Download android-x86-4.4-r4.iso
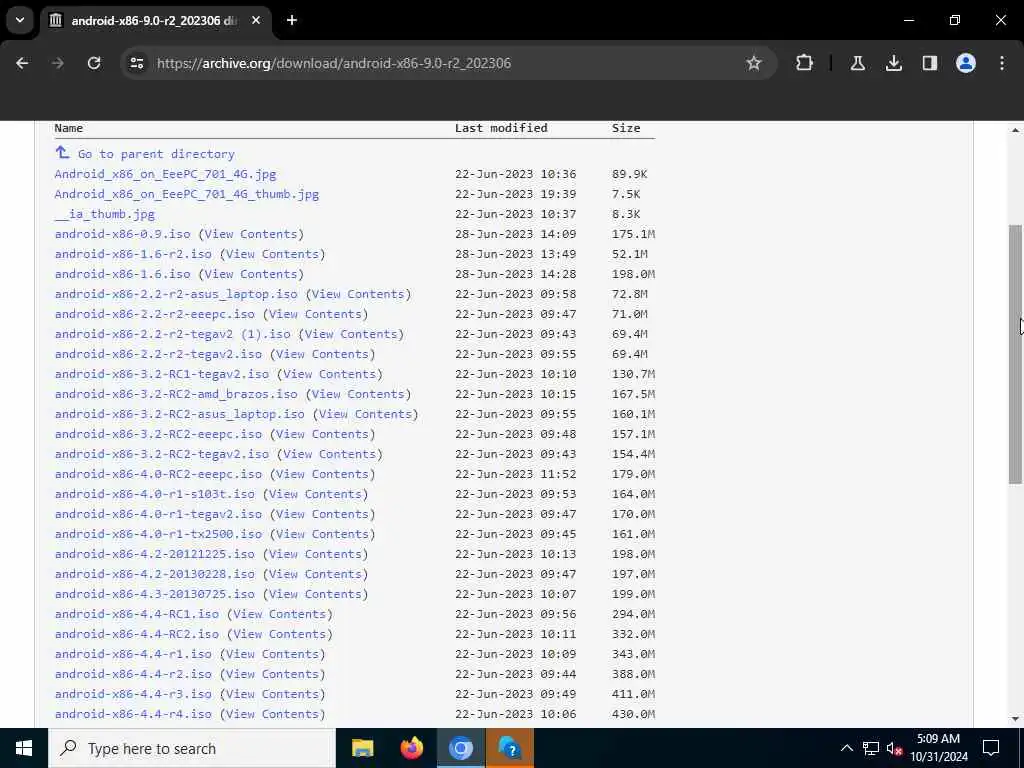Viewport: 1024px width, 768px height. pos(133,714)
